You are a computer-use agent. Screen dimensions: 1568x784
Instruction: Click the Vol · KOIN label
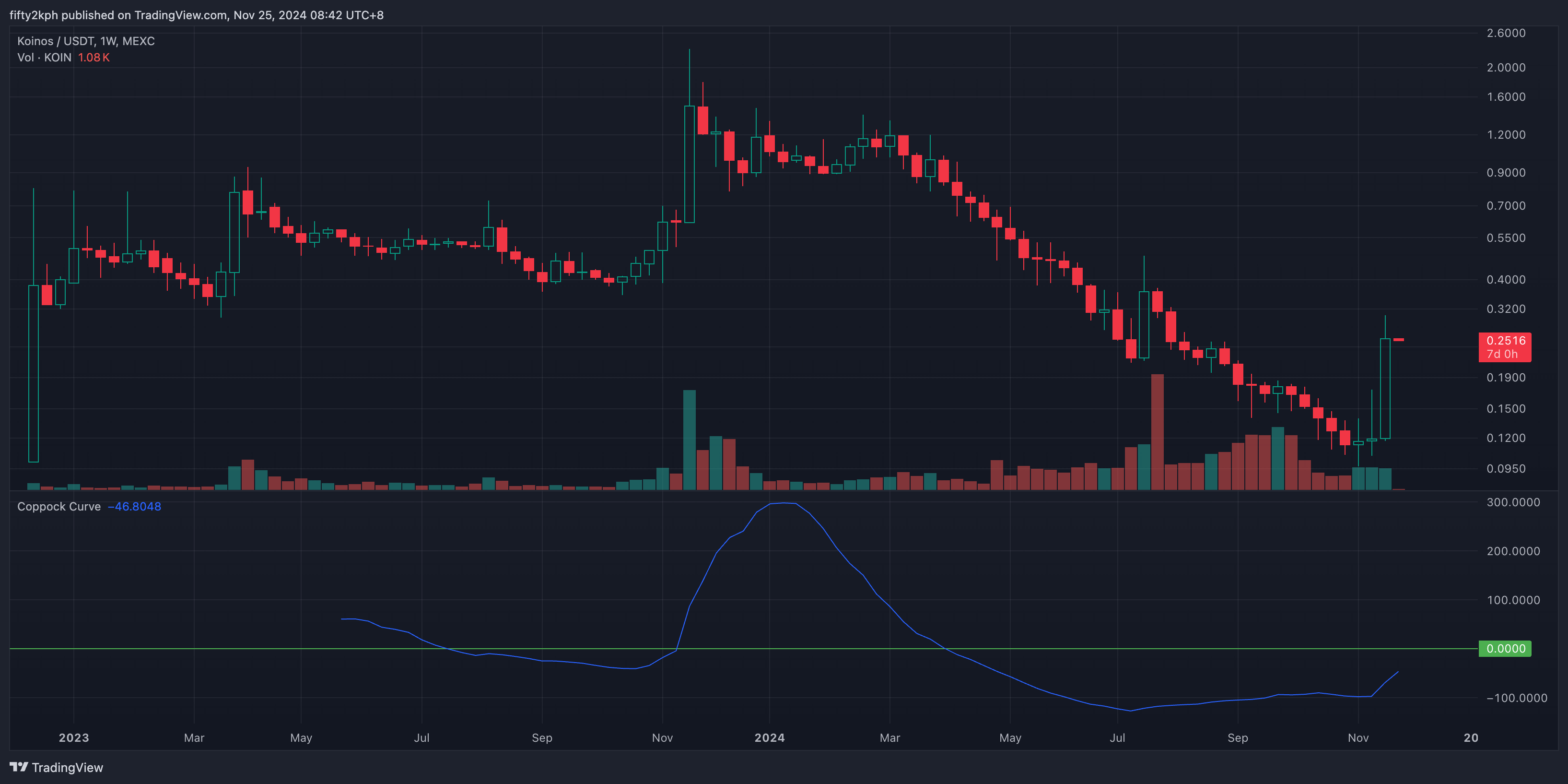45,57
